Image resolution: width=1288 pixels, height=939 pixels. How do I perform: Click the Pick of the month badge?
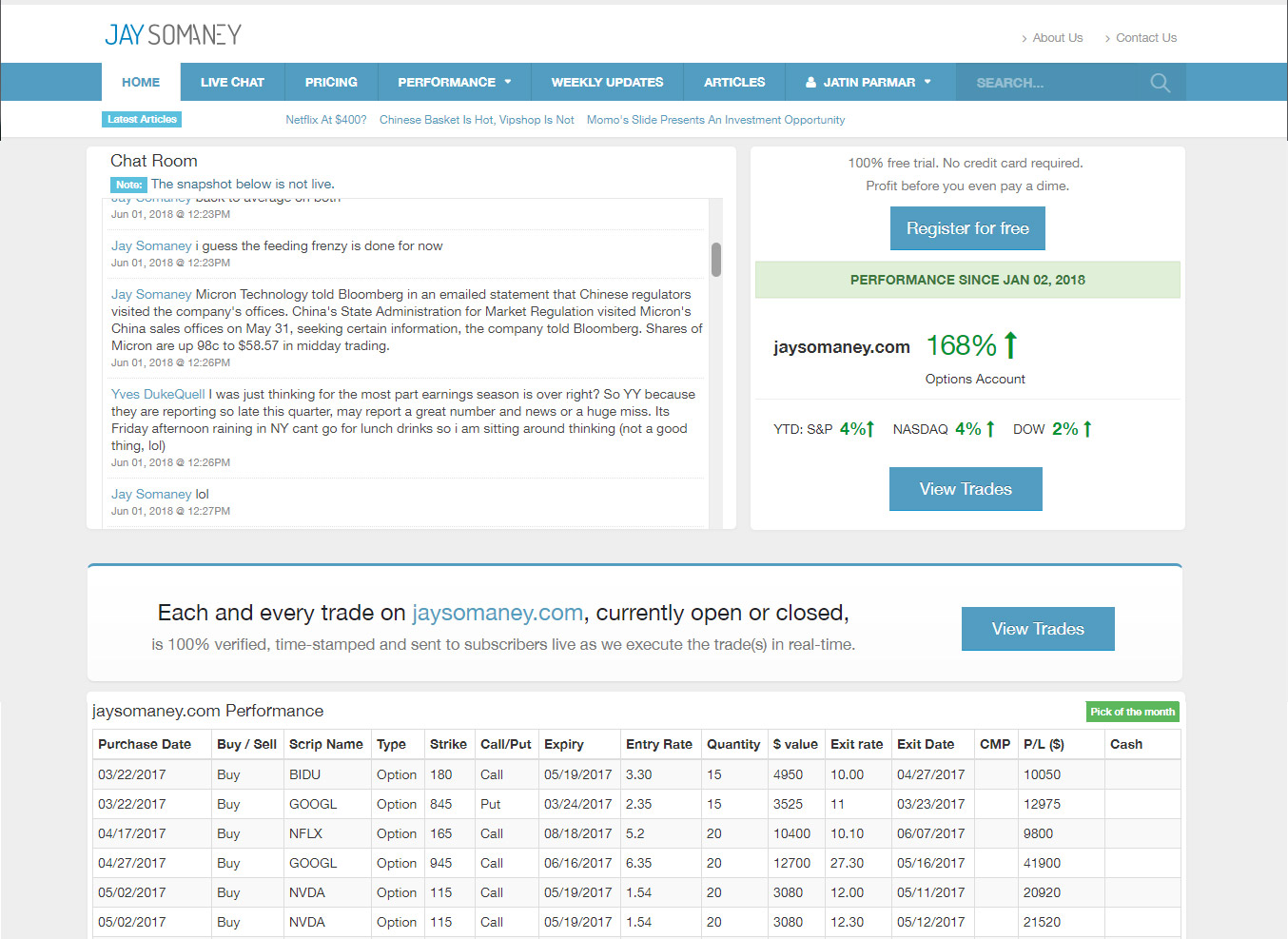1132,712
